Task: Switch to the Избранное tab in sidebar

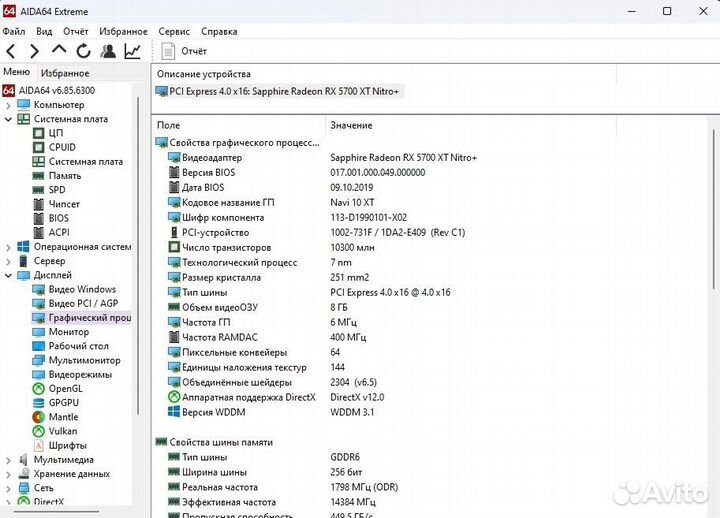Action: (65, 73)
